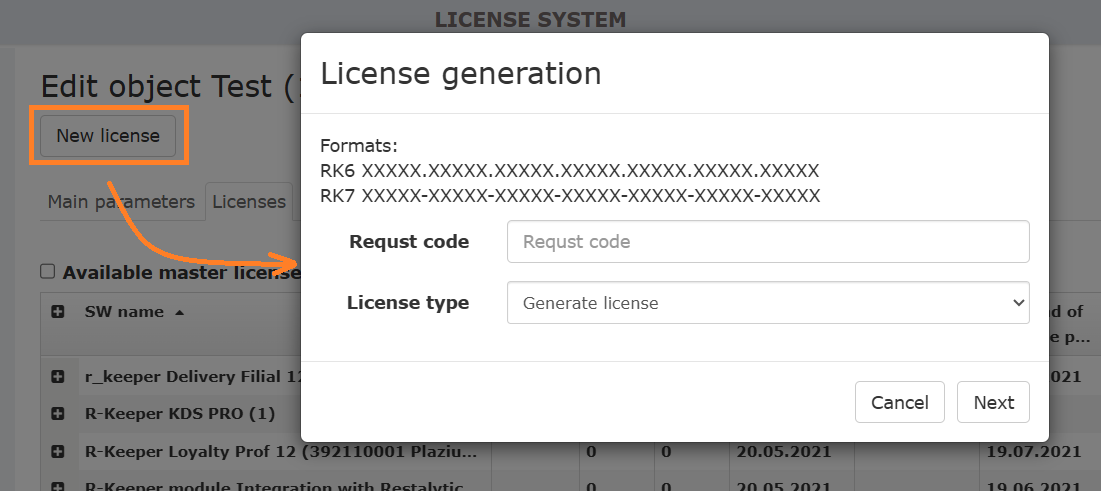Click the New license button

point(108,136)
